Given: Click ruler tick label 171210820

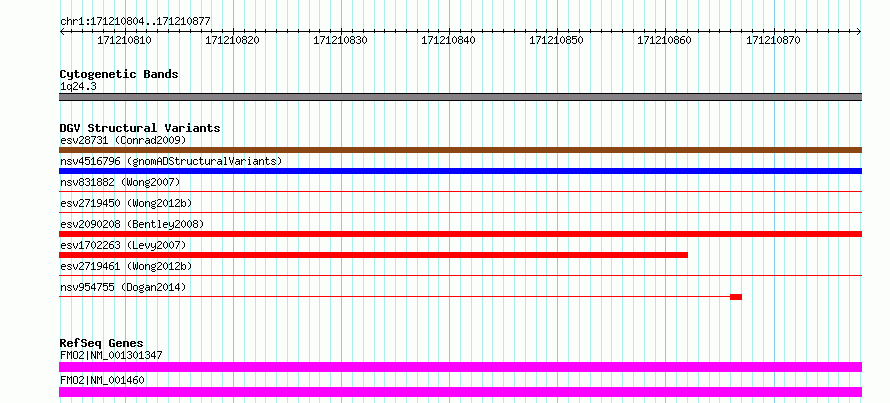Looking at the screenshot, I should click(x=232, y=40).
